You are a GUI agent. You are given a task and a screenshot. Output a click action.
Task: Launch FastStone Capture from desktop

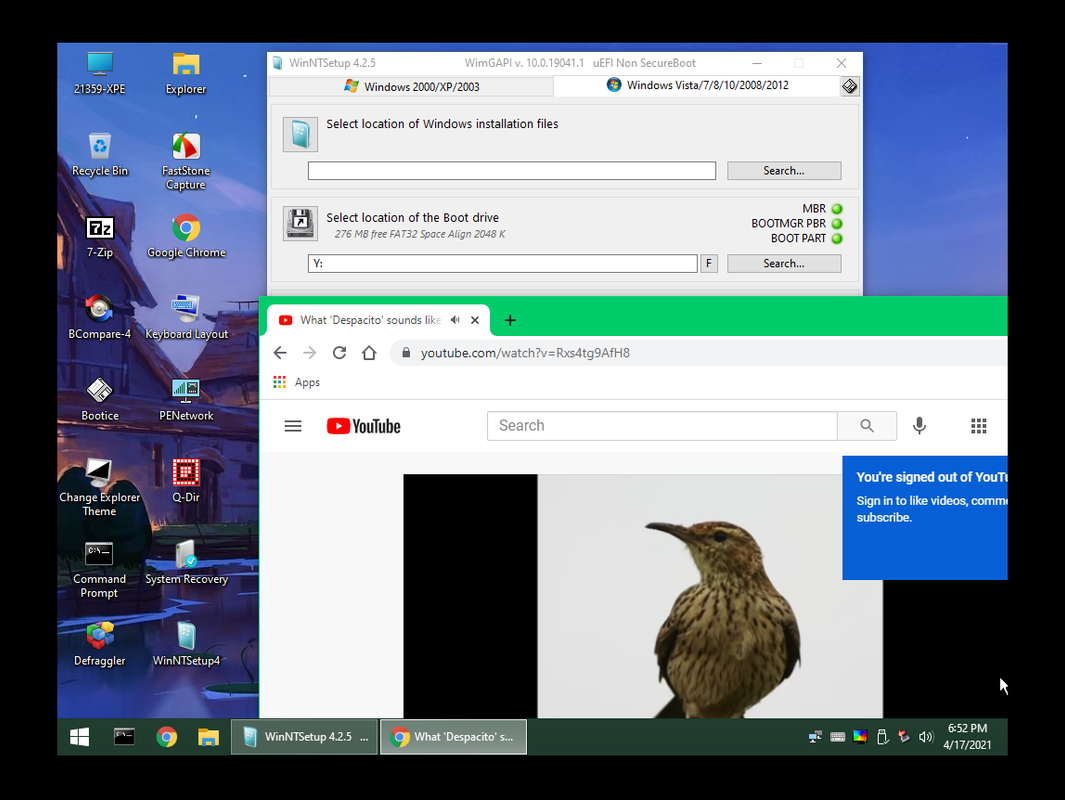click(x=185, y=162)
